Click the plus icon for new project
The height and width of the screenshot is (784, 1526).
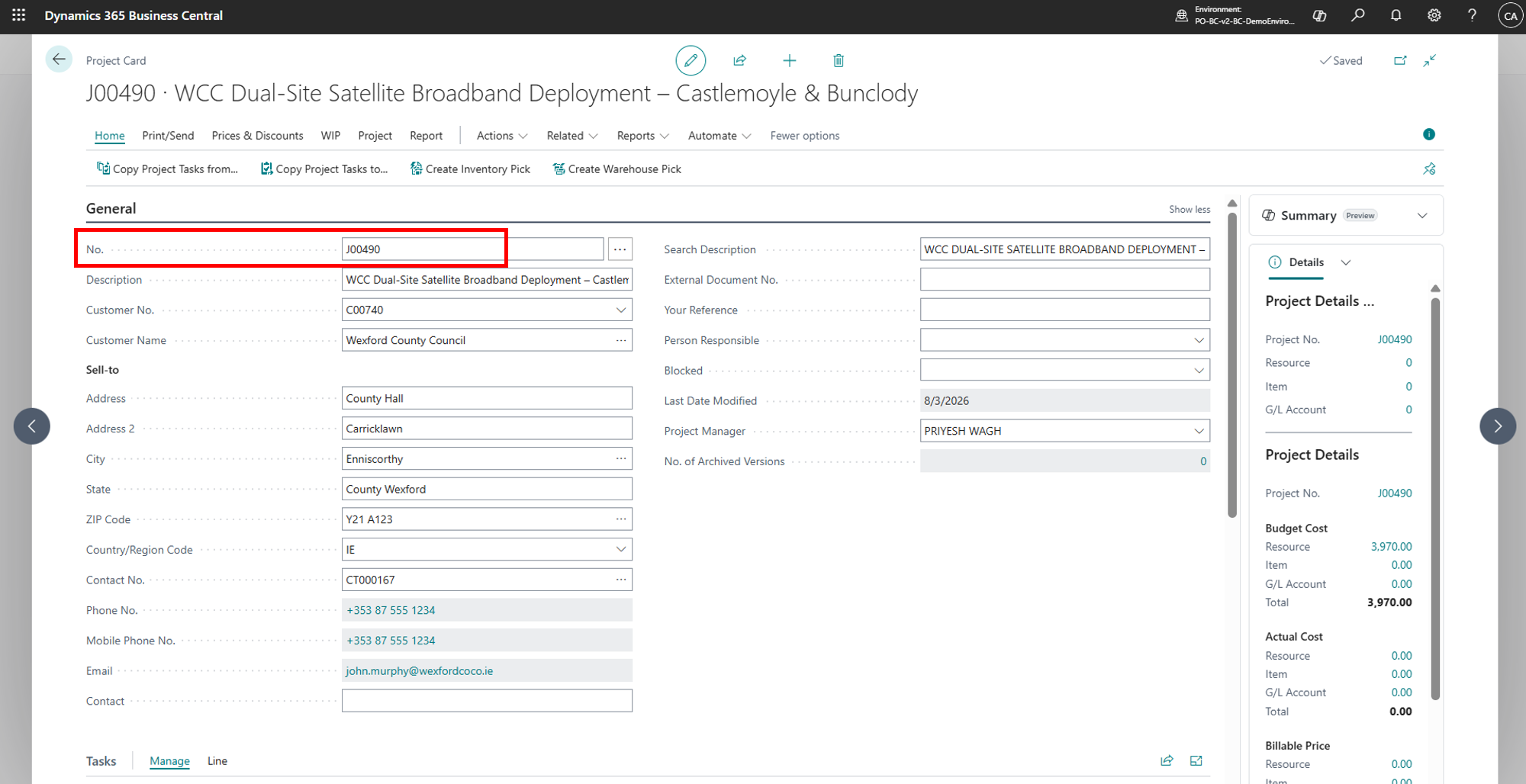(790, 60)
